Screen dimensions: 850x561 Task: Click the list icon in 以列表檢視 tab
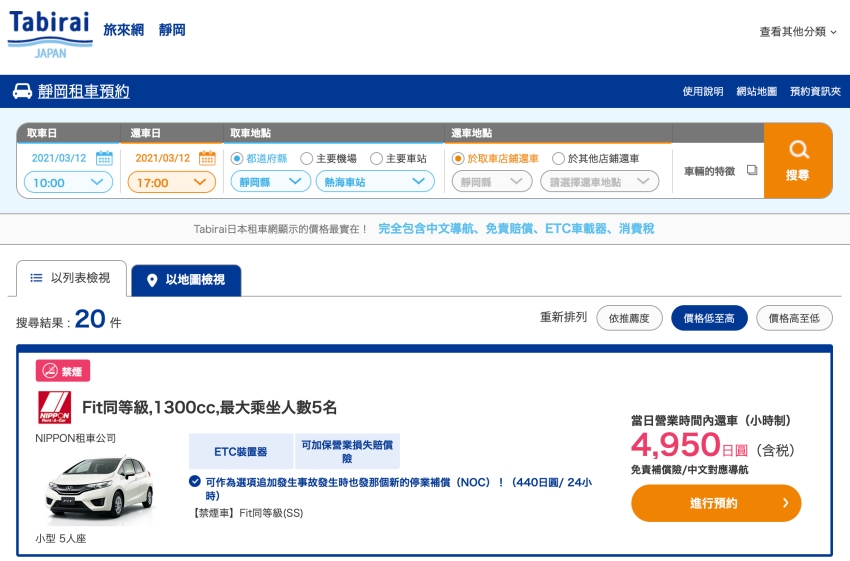point(36,278)
